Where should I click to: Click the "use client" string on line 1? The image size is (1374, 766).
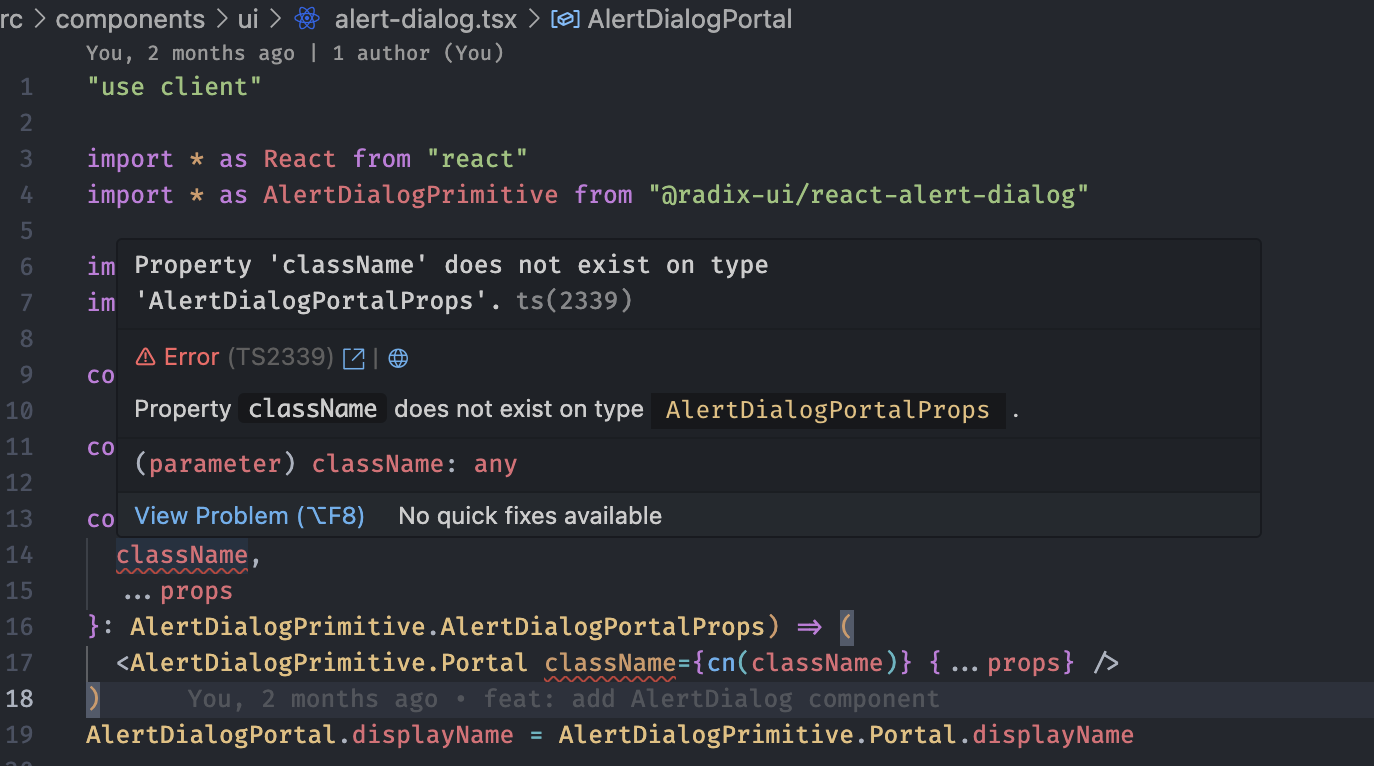pos(173,86)
